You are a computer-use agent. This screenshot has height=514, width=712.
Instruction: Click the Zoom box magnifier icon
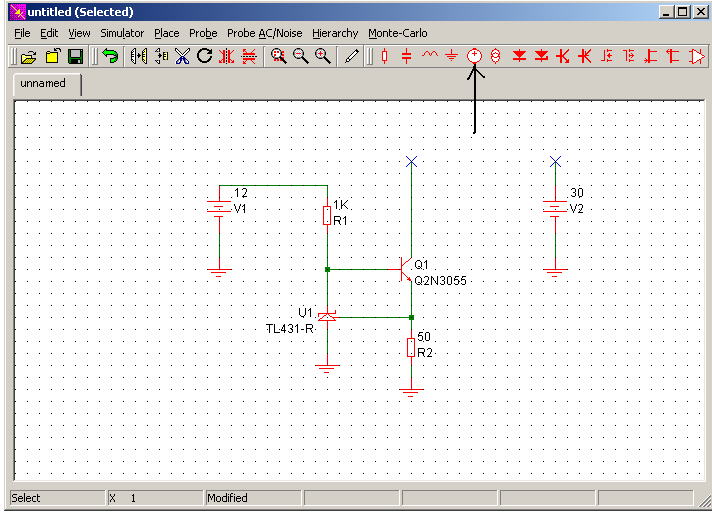pos(278,56)
